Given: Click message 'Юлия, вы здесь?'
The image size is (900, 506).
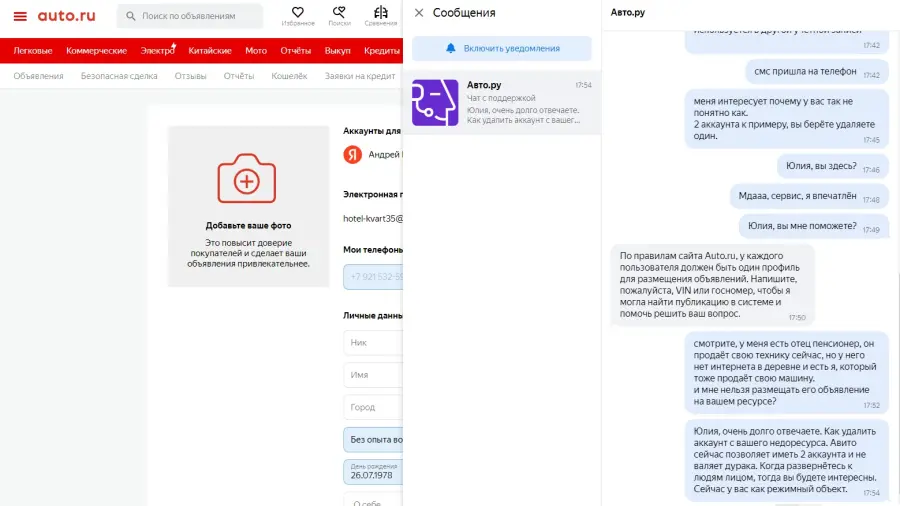Looking at the screenshot, I should (x=832, y=166).
